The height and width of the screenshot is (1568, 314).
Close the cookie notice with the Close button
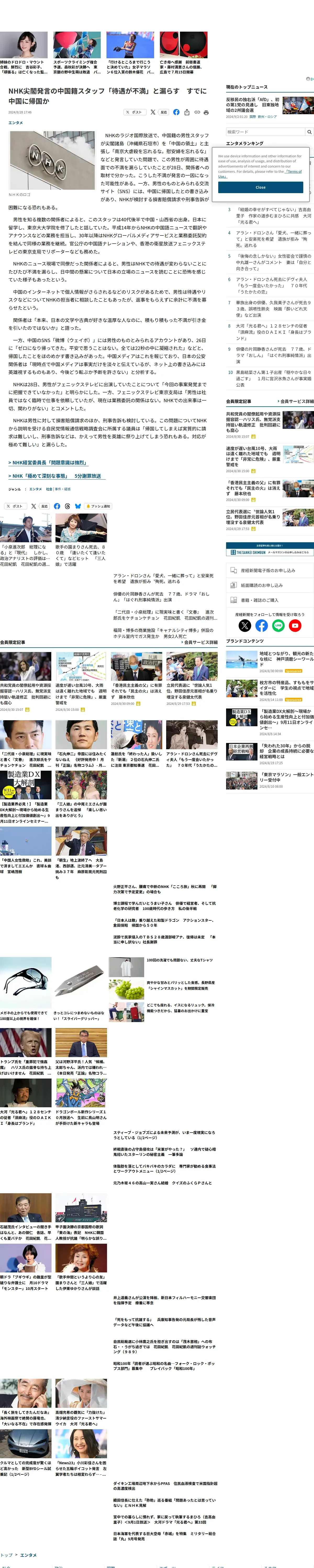[260, 187]
